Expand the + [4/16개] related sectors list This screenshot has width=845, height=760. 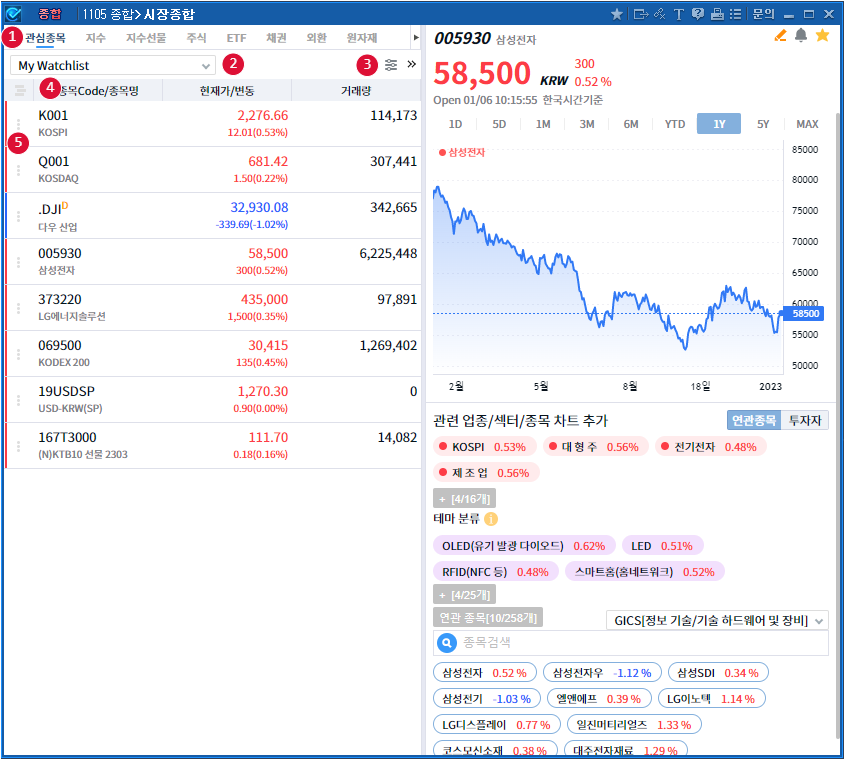464,497
